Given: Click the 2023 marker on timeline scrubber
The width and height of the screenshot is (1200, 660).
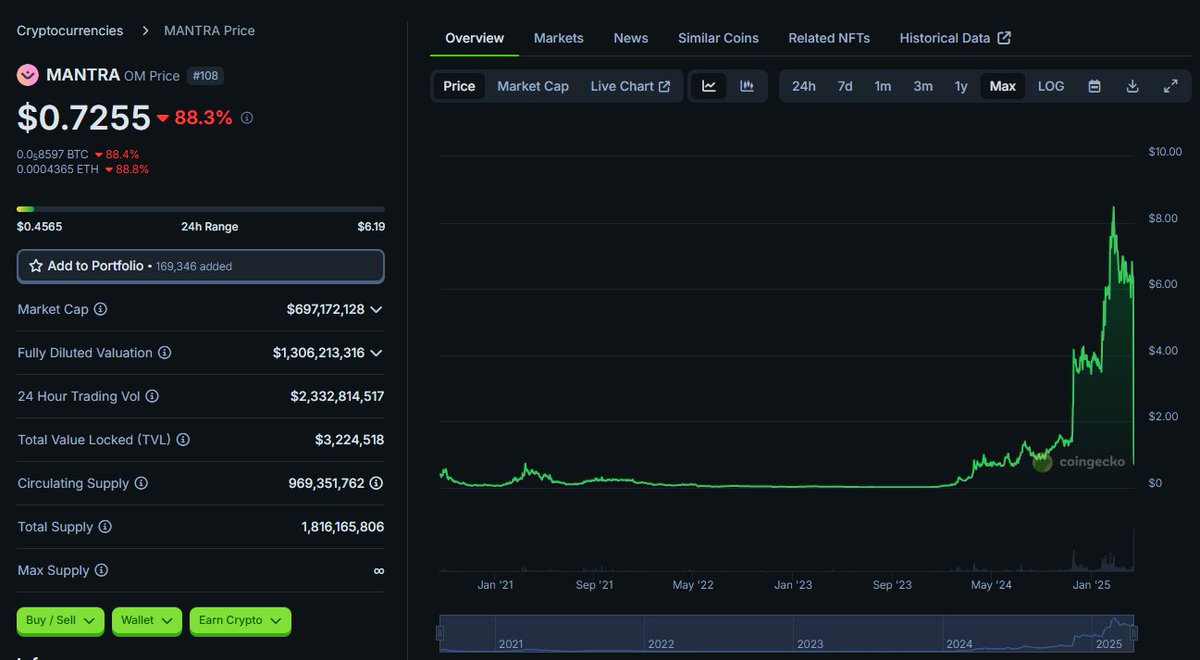Looking at the screenshot, I should tap(810, 644).
